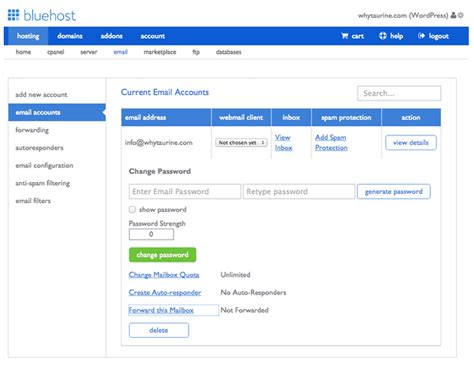The image size is (474, 366).
Task: Click the Add Spam Protection link
Action: (x=331, y=142)
